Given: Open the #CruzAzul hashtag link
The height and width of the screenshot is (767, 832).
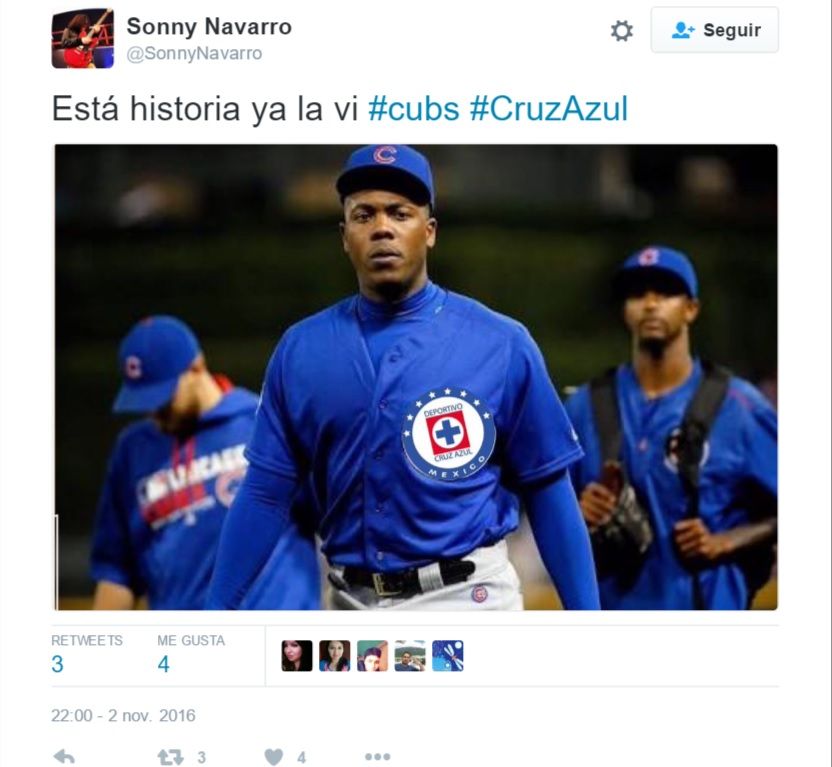Looking at the screenshot, I should coord(549,109).
